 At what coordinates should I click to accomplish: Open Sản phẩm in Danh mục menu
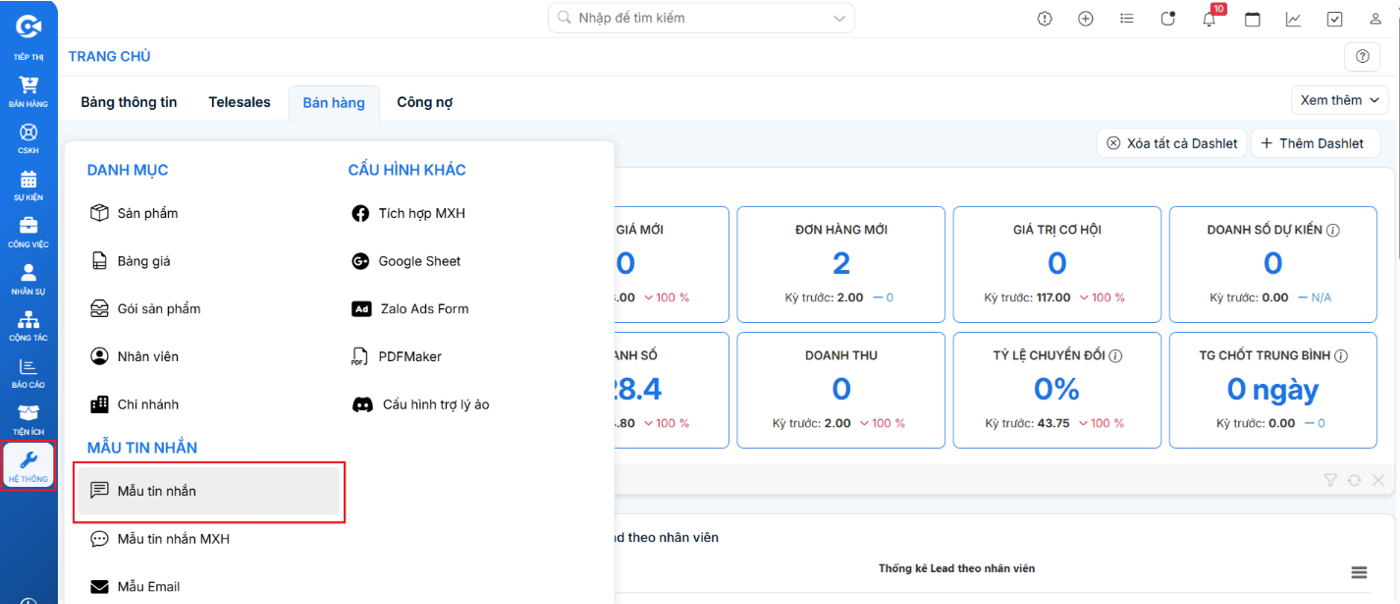pyautogui.click(x=134, y=213)
